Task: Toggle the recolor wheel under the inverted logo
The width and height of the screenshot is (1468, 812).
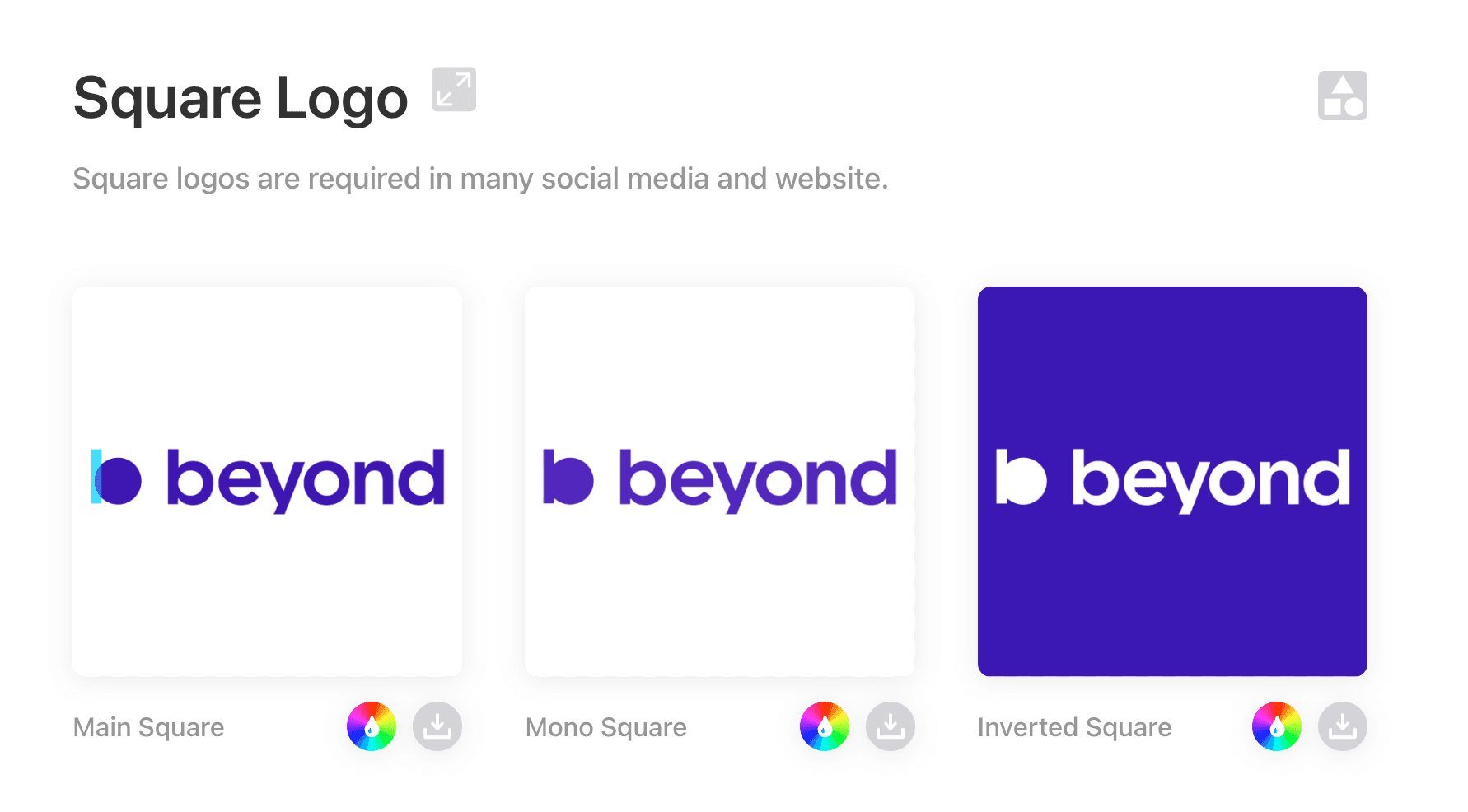Action: [1277, 726]
